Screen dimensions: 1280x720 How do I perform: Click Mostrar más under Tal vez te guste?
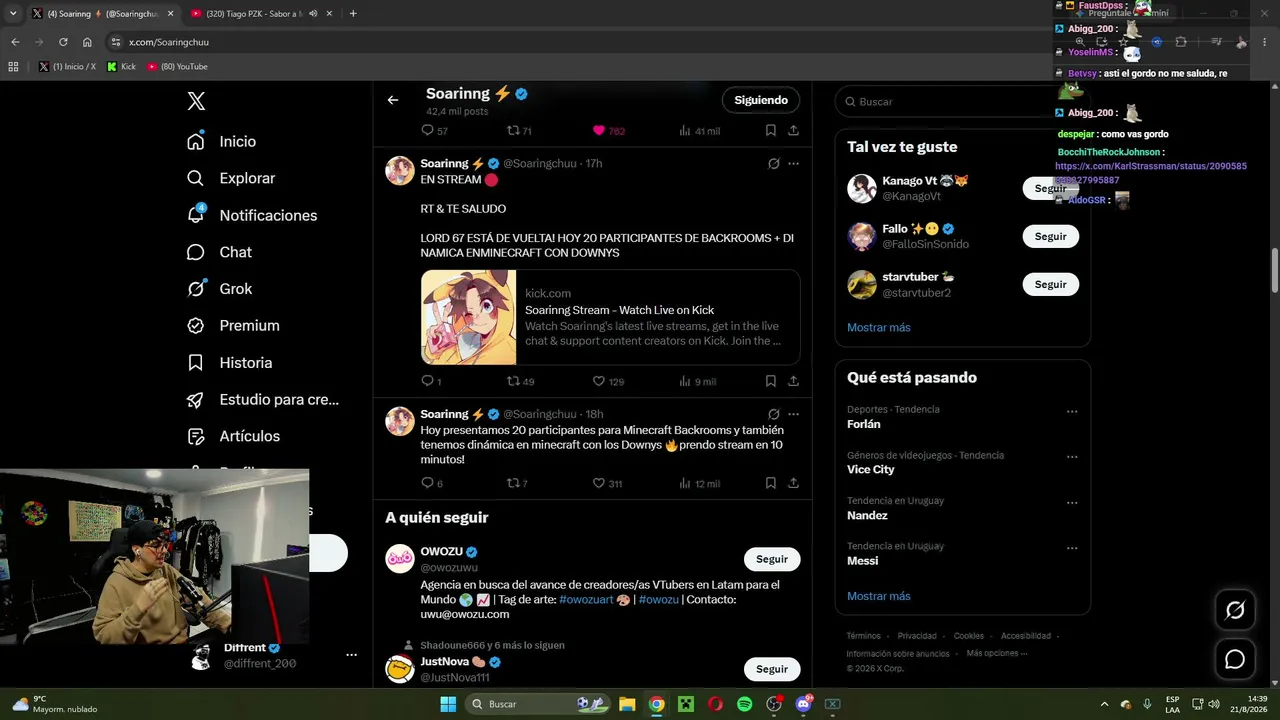[878, 328]
